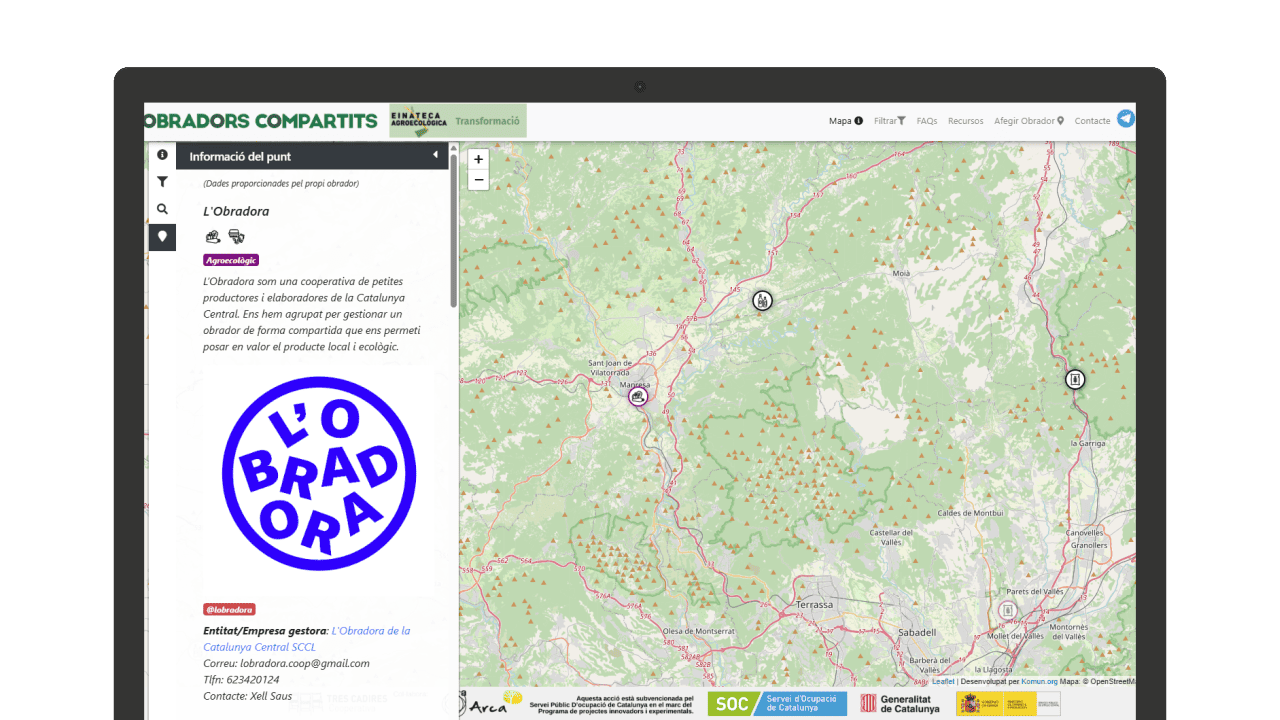Click the Manresa obrador map marker

click(638, 396)
